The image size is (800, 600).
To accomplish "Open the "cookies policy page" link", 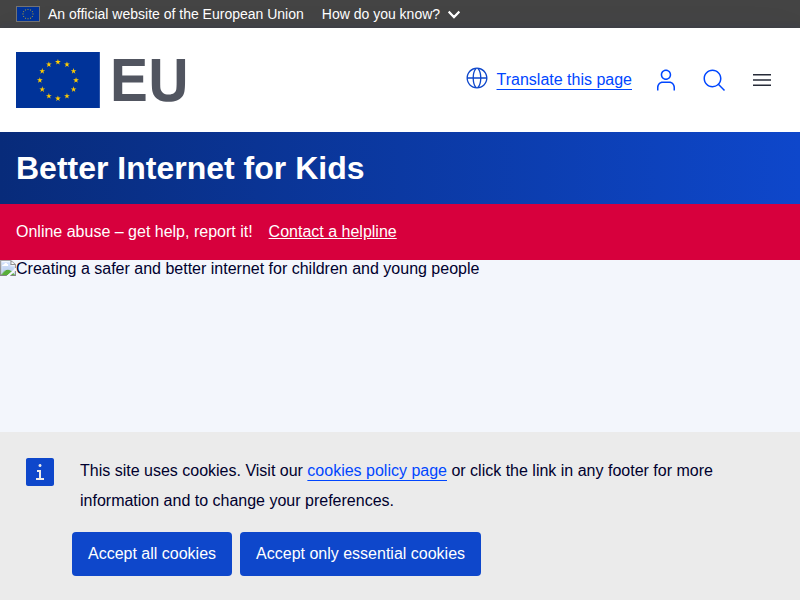I will point(377,470).
